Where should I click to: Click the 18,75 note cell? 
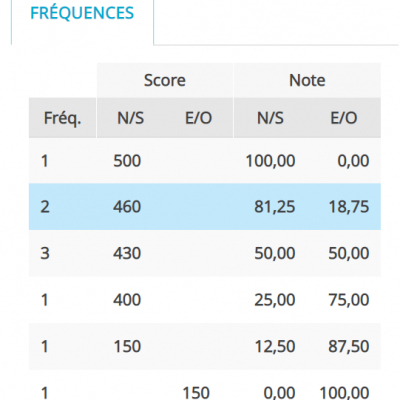coord(349,207)
